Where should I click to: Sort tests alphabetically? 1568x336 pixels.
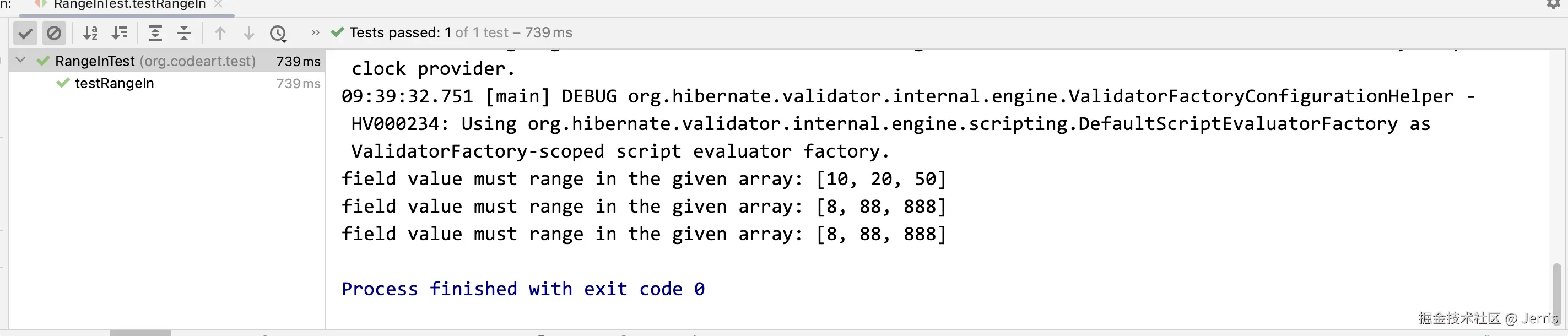click(90, 33)
